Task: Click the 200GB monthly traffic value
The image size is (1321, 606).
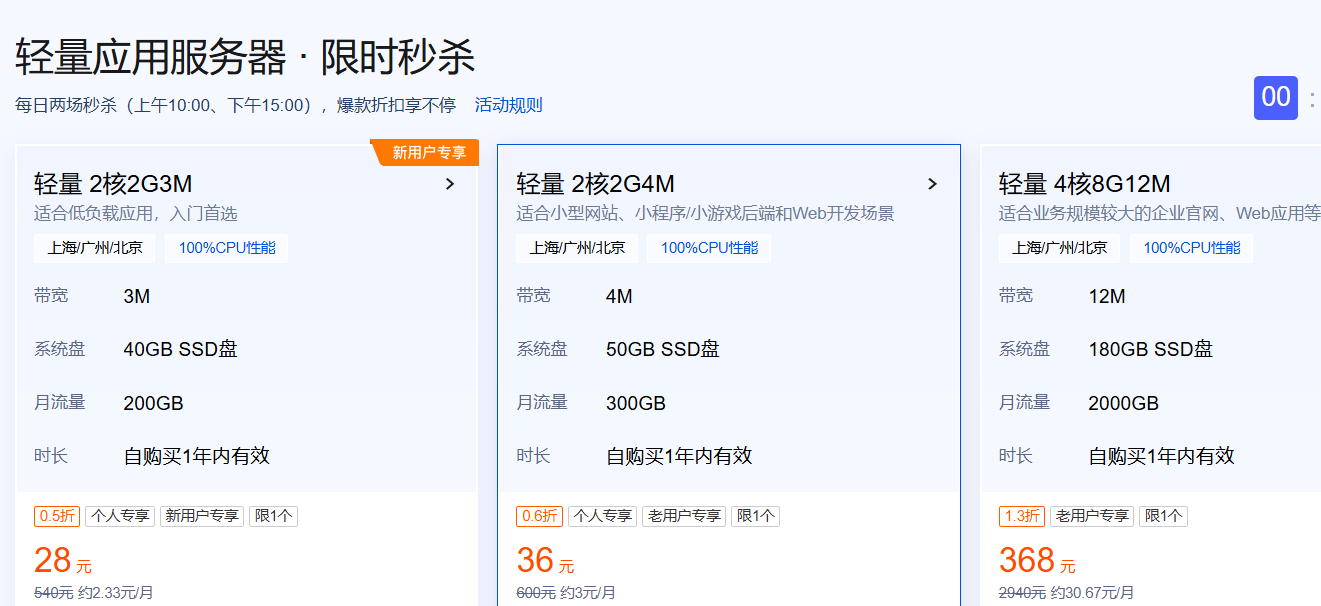Action: click(x=153, y=403)
